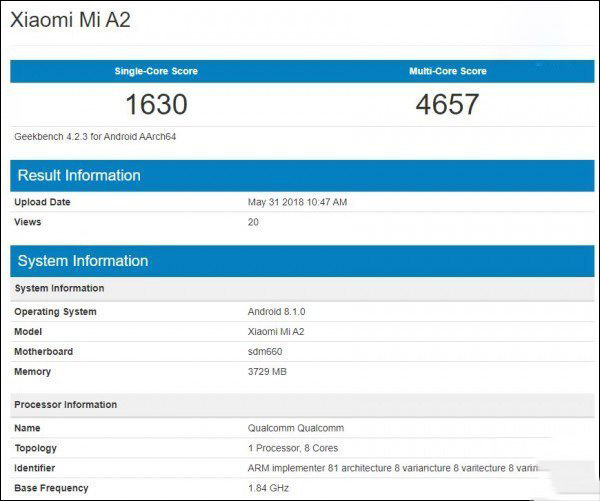Select the 'Single-Core Score' header
This screenshot has height=501, width=600.
coord(156,71)
